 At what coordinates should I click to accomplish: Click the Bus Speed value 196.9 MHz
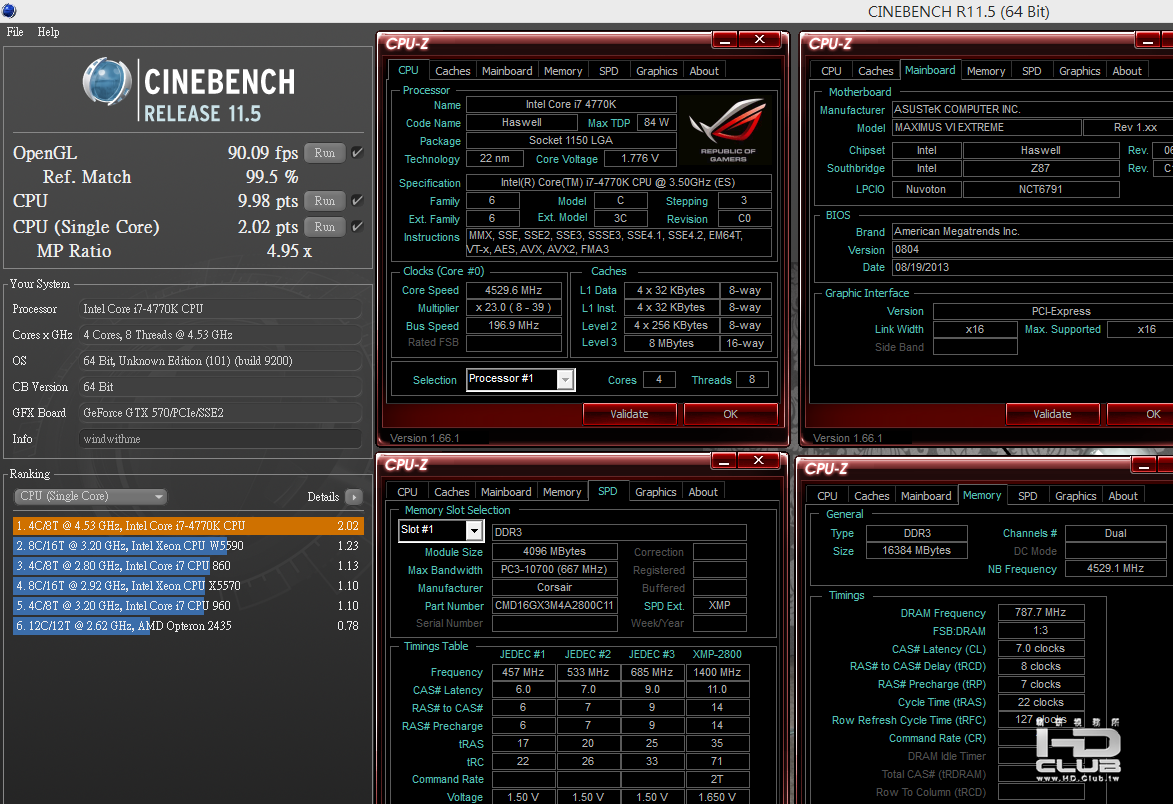pos(513,326)
